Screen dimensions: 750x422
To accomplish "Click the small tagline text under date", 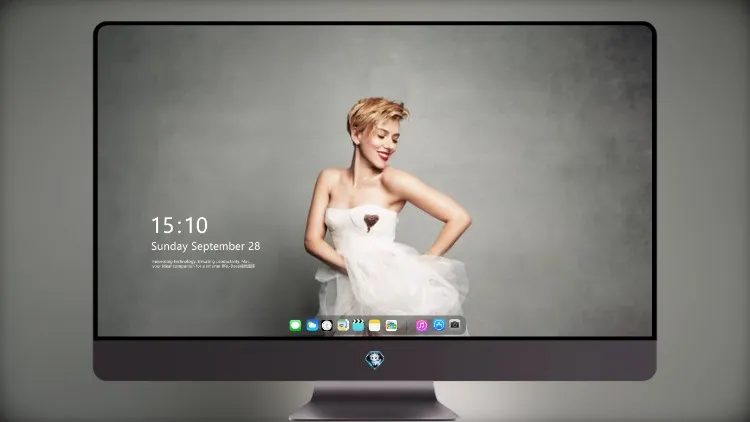I will click(x=203, y=264).
